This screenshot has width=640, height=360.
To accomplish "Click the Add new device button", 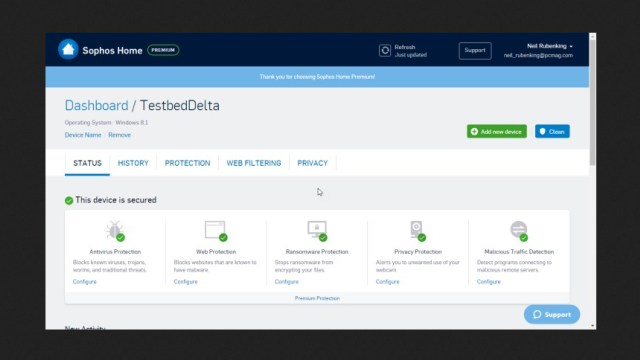I will (497, 131).
